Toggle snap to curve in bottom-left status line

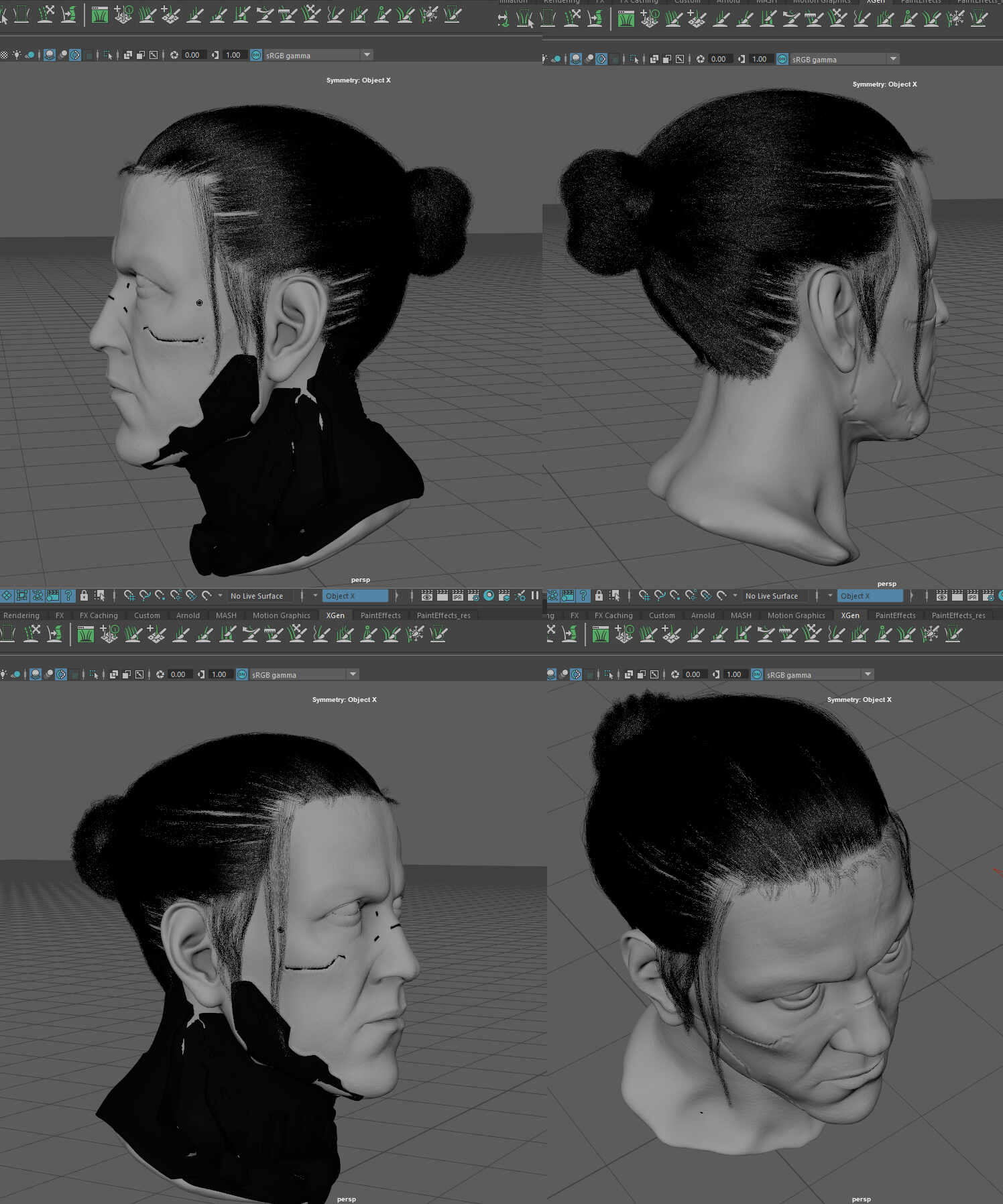(145, 595)
